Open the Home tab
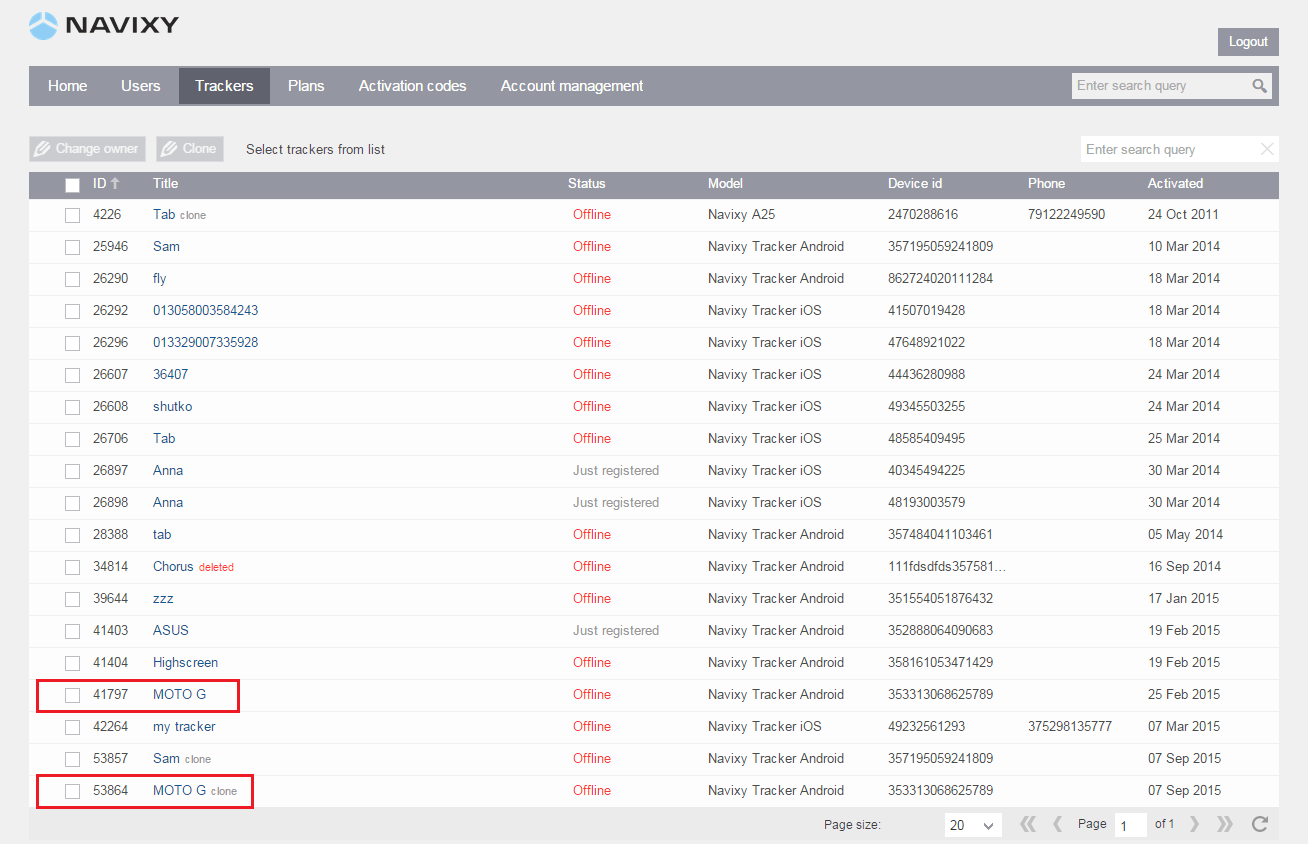Viewport: 1308px width, 844px height. [67, 86]
